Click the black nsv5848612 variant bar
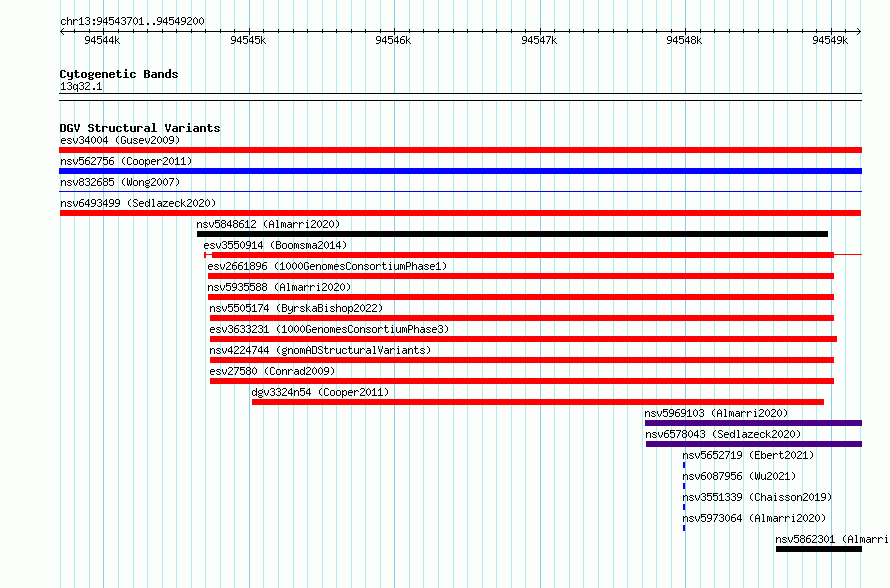 (x=513, y=234)
